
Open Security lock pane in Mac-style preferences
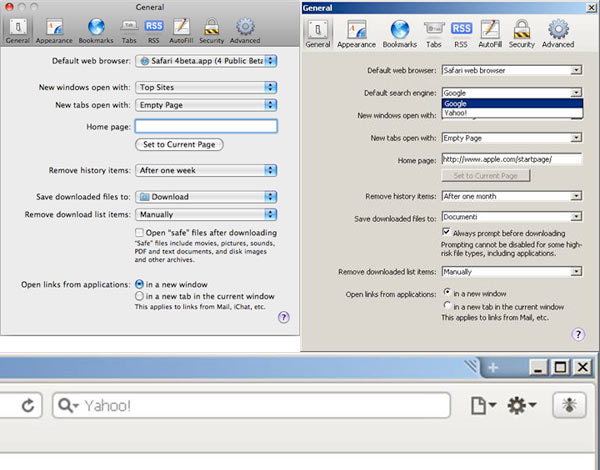click(213, 32)
